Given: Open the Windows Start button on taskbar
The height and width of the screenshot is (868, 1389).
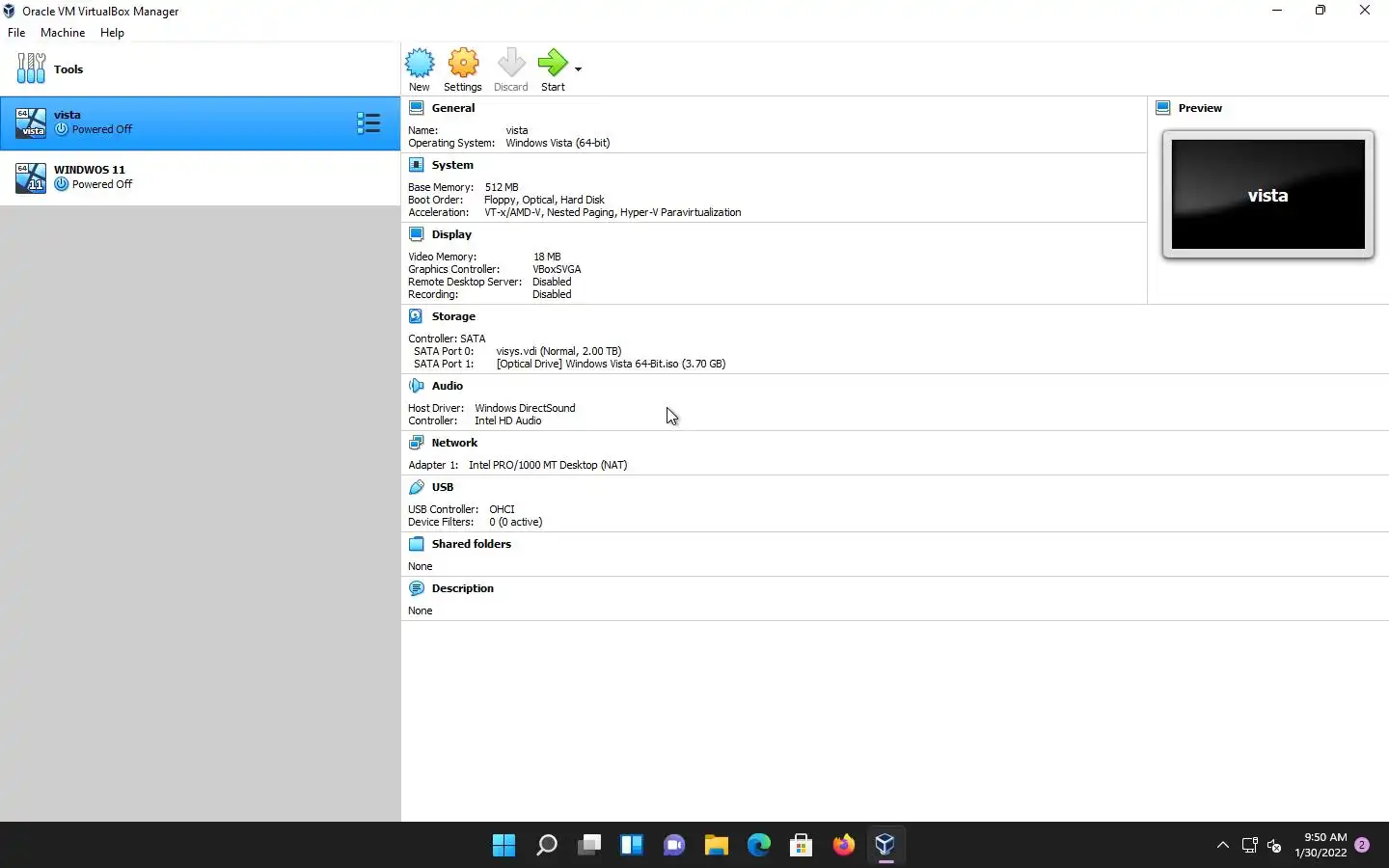Looking at the screenshot, I should (504, 846).
